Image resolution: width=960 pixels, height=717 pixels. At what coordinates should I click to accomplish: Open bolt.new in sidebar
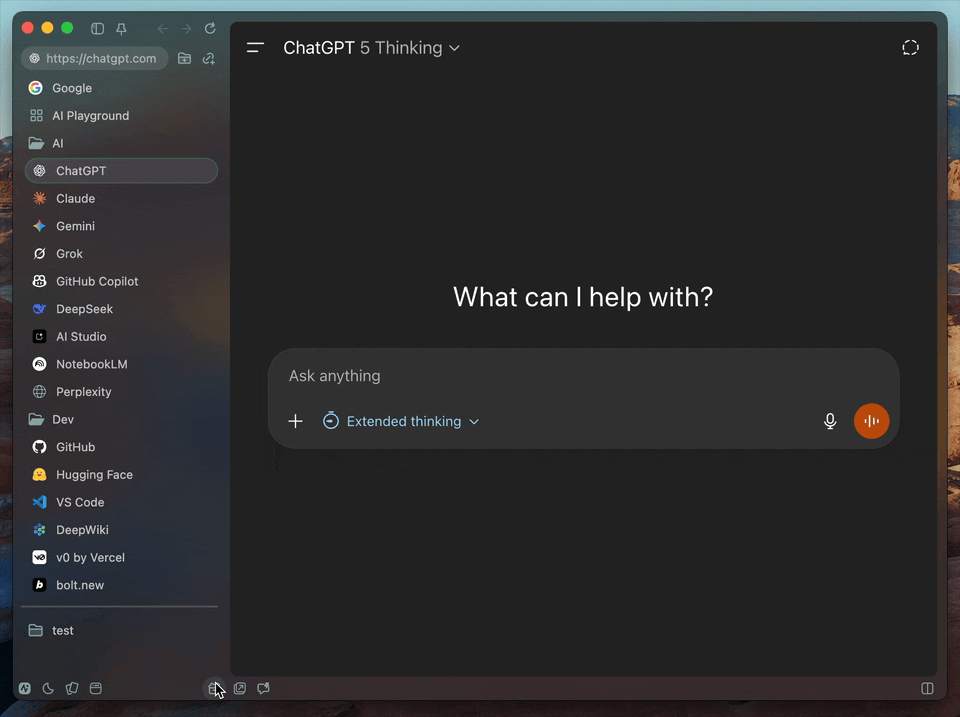click(121, 585)
